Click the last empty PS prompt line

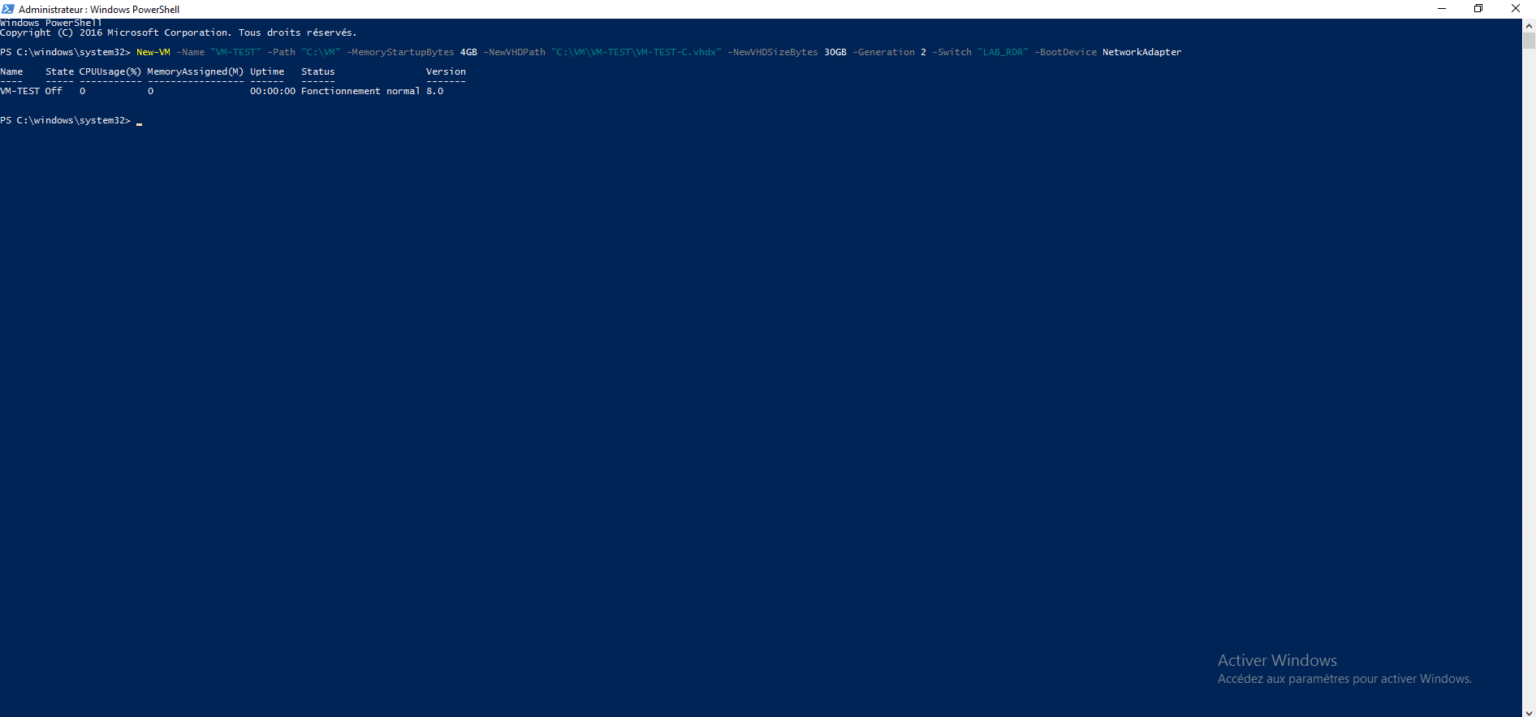coord(71,120)
